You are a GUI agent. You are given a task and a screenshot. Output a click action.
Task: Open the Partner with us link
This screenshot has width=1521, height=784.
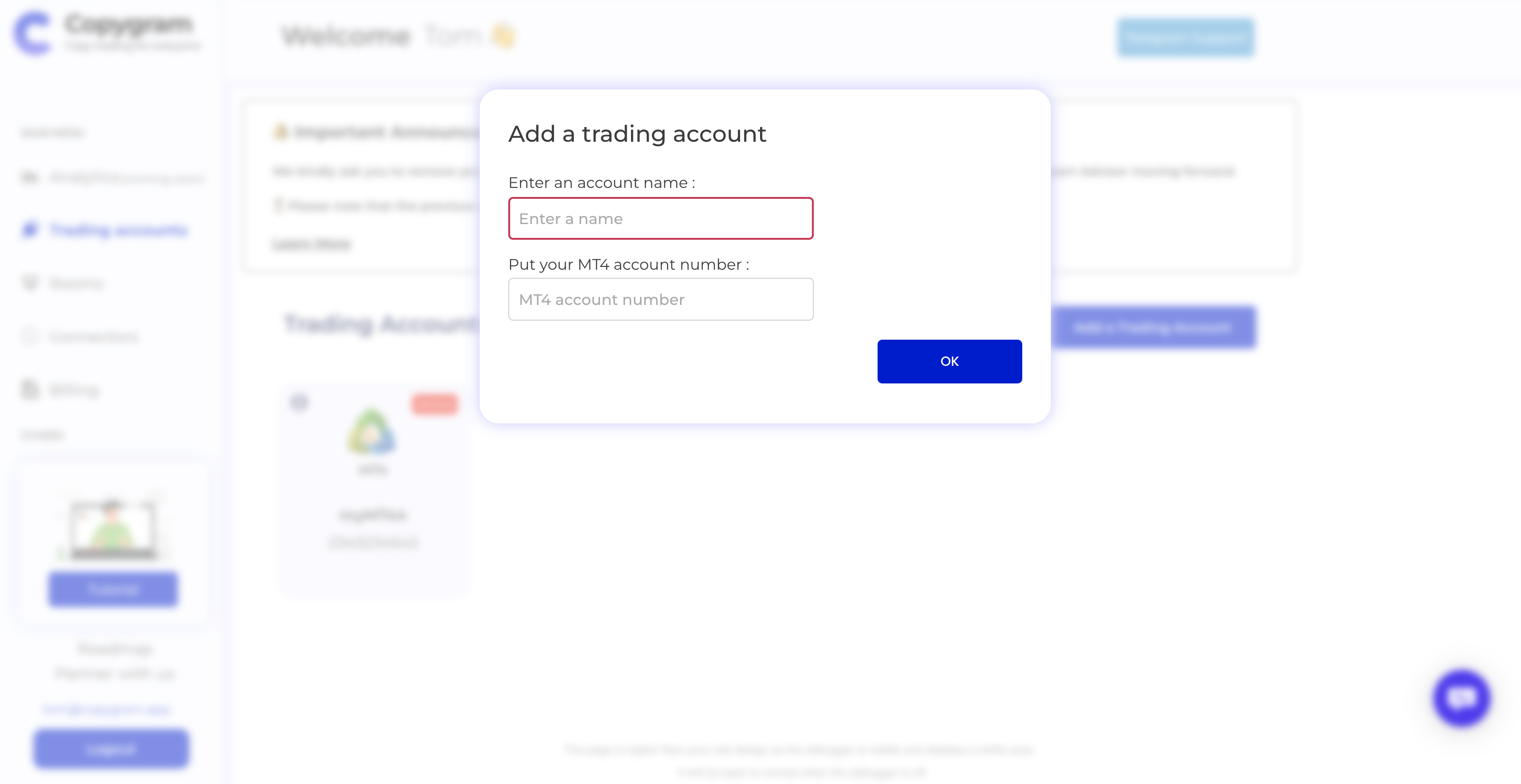tap(113, 674)
